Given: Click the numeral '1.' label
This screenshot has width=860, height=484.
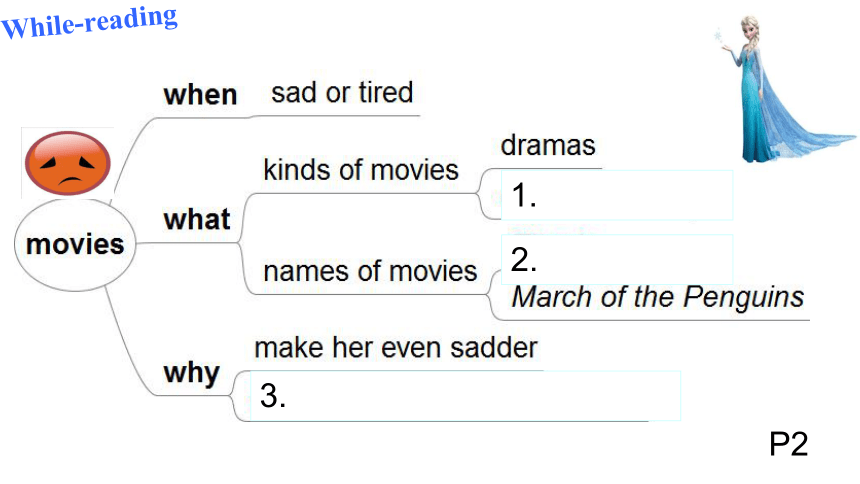Looking at the screenshot, I should pyautogui.click(x=524, y=195).
